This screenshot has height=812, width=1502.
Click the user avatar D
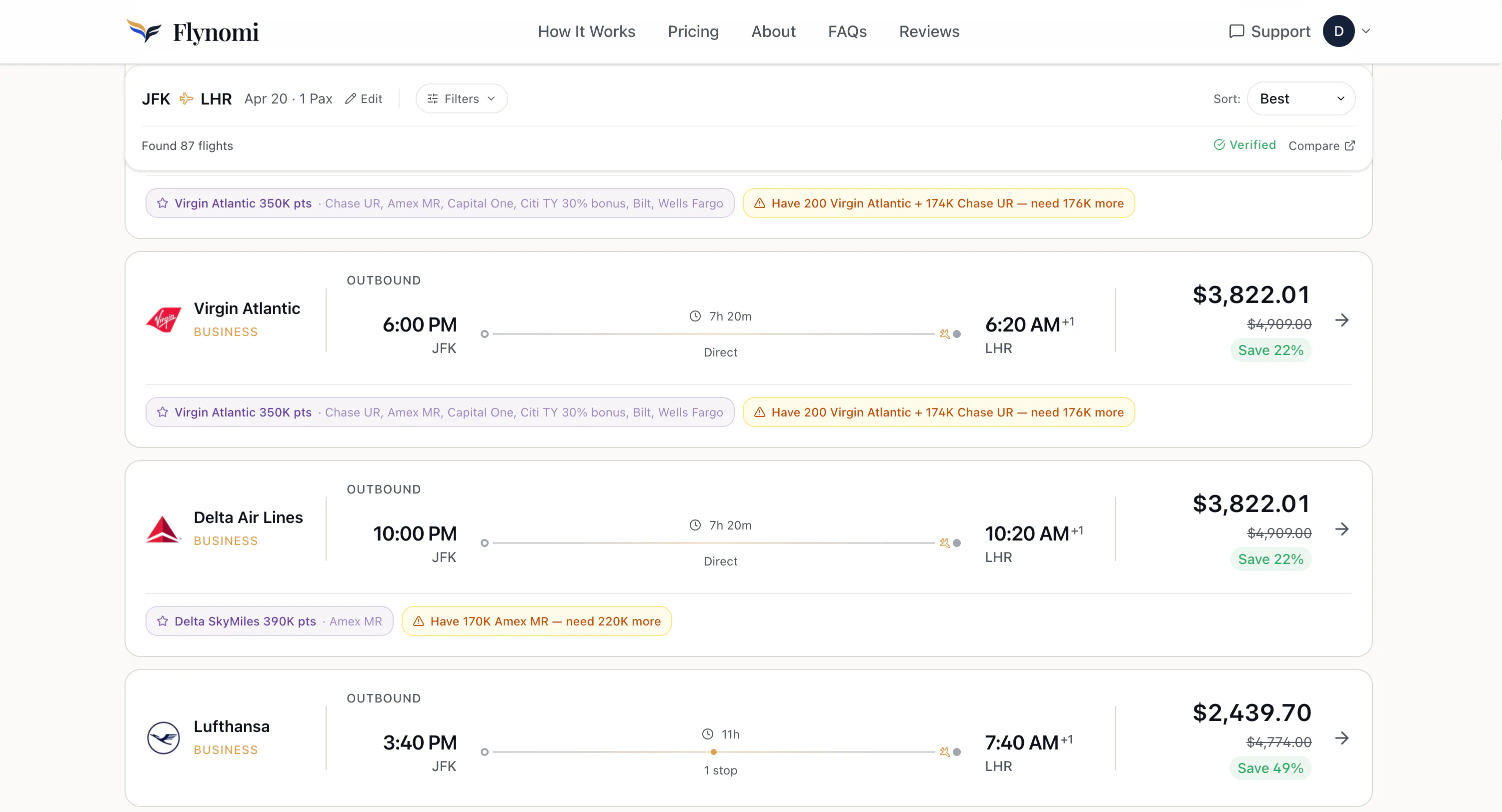[x=1339, y=31]
